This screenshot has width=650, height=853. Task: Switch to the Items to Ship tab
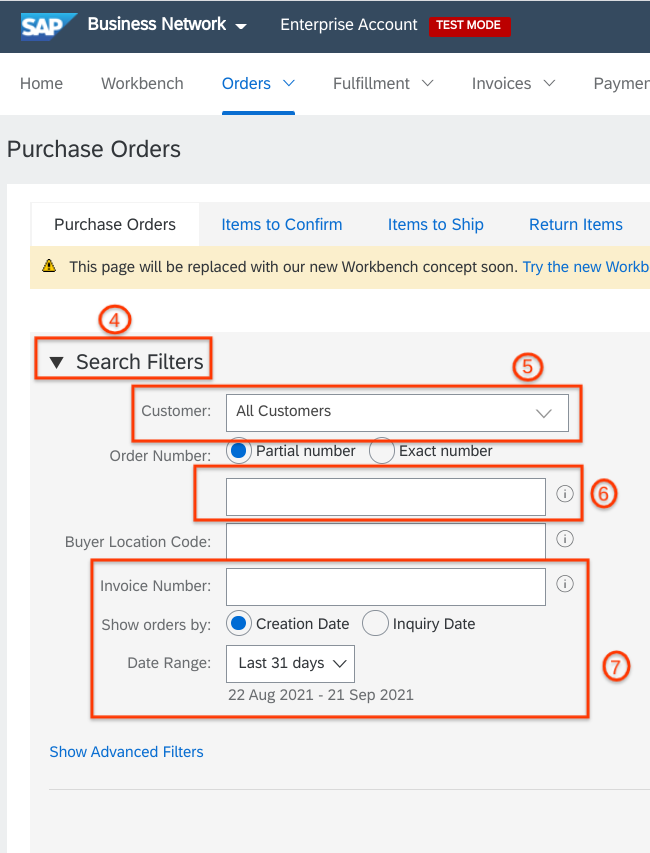point(436,224)
